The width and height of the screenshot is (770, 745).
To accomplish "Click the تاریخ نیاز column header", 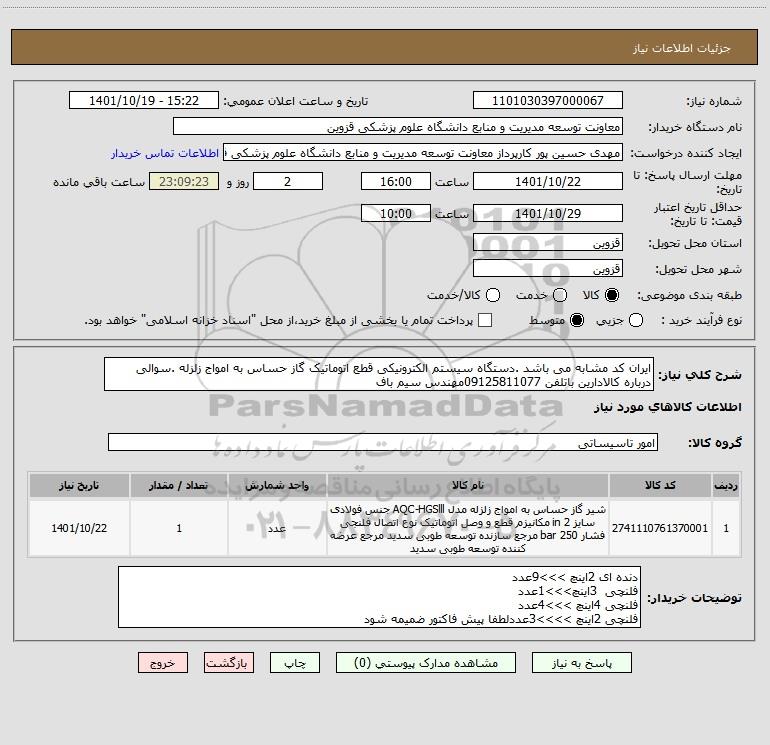I will pyautogui.click(x=79, y=485).
